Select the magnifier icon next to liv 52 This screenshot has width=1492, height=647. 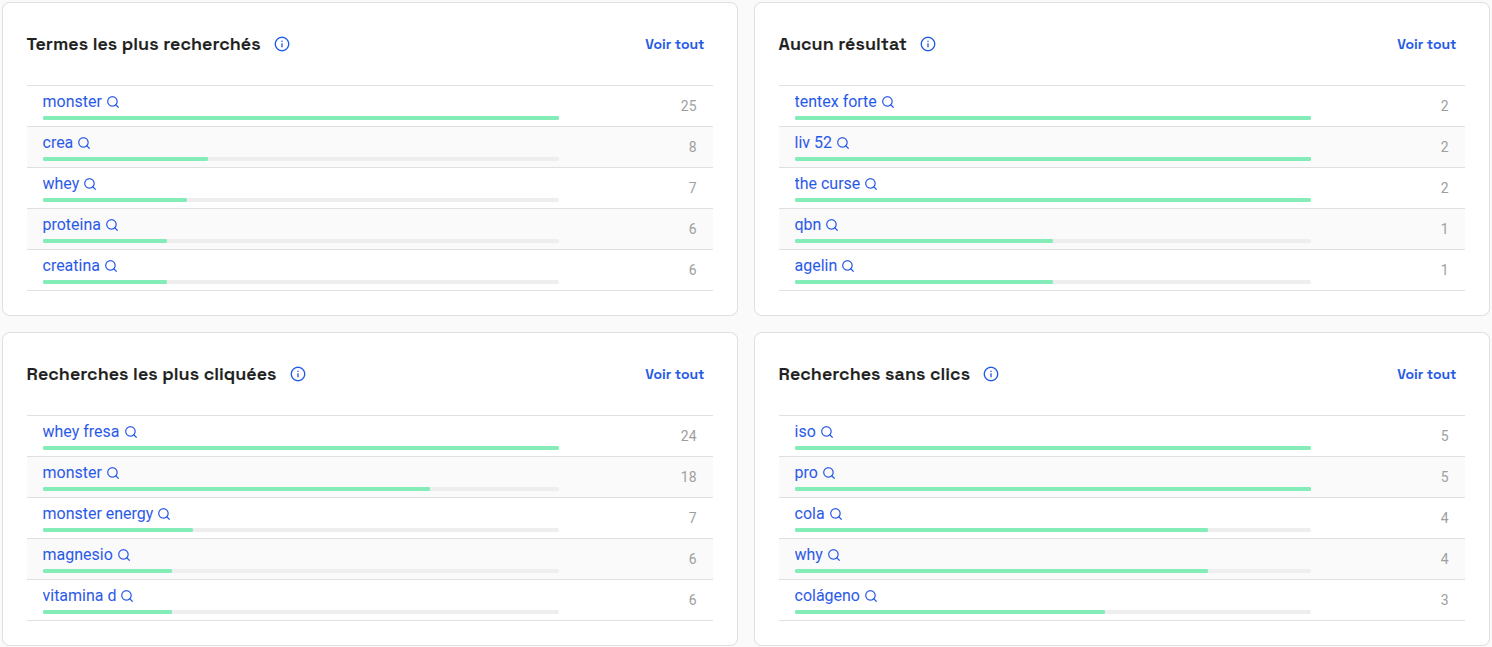coord(843,143)
